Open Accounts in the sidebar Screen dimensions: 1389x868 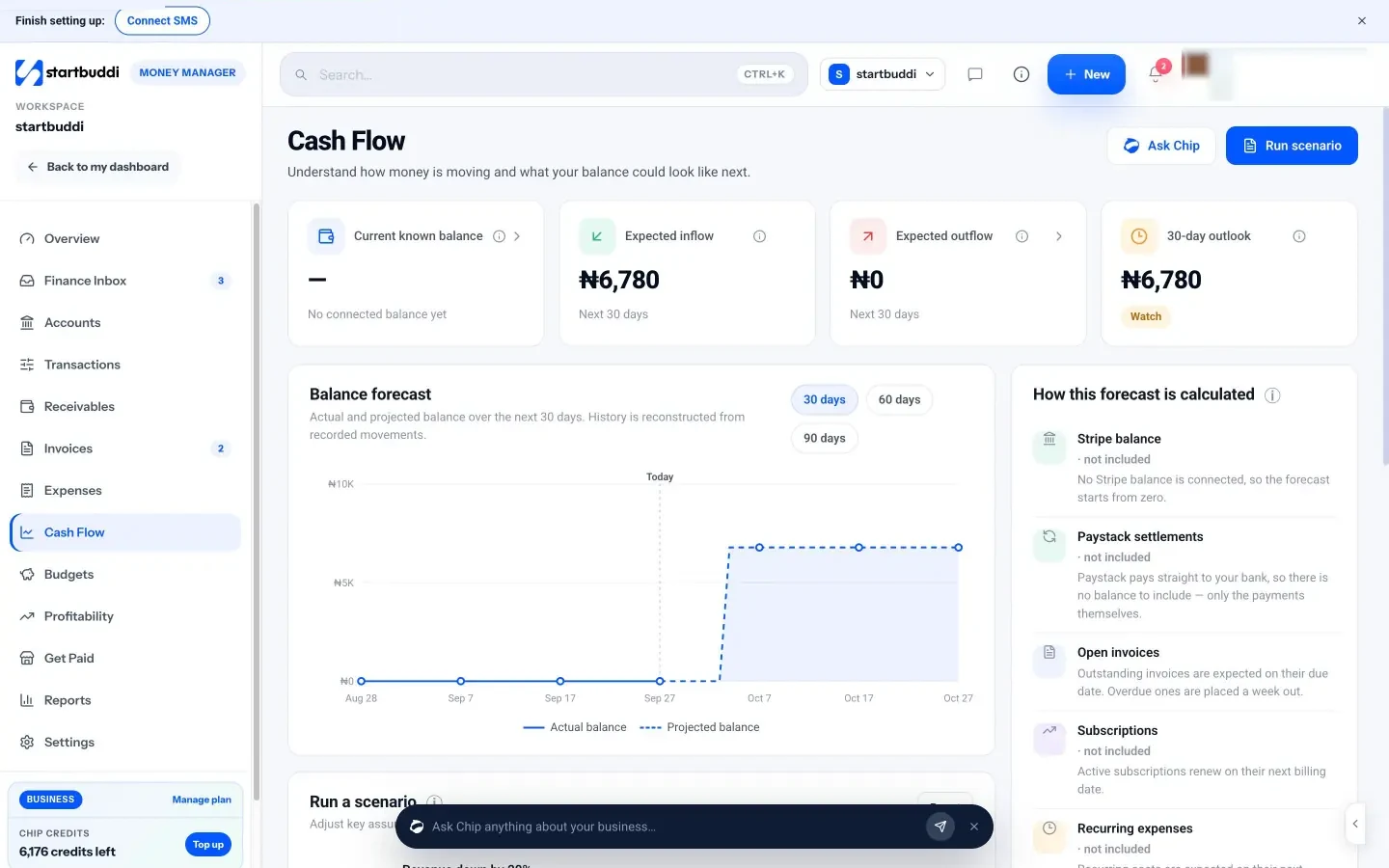pyautogui.click(x=125, y=323)
